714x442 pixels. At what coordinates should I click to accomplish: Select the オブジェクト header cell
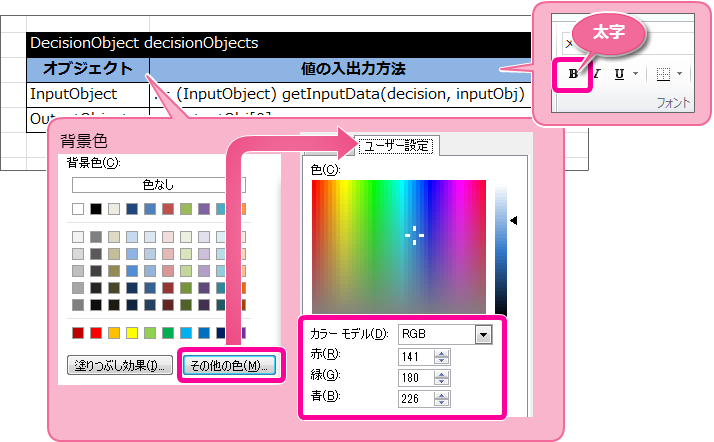(88, 69)
